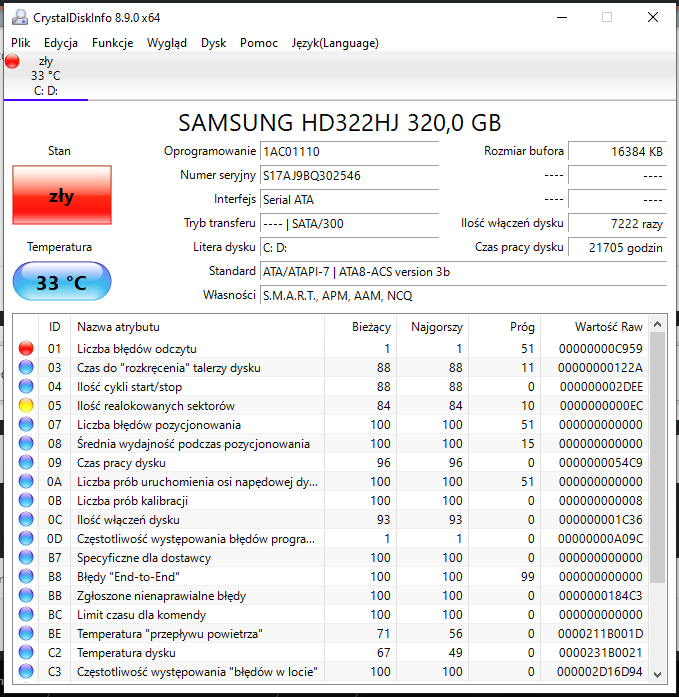Select the 'Liczba prób kalibracji' attribute name
Image resolution: width=679 pixels, height=697 pixels.
[x=132, y=501]
